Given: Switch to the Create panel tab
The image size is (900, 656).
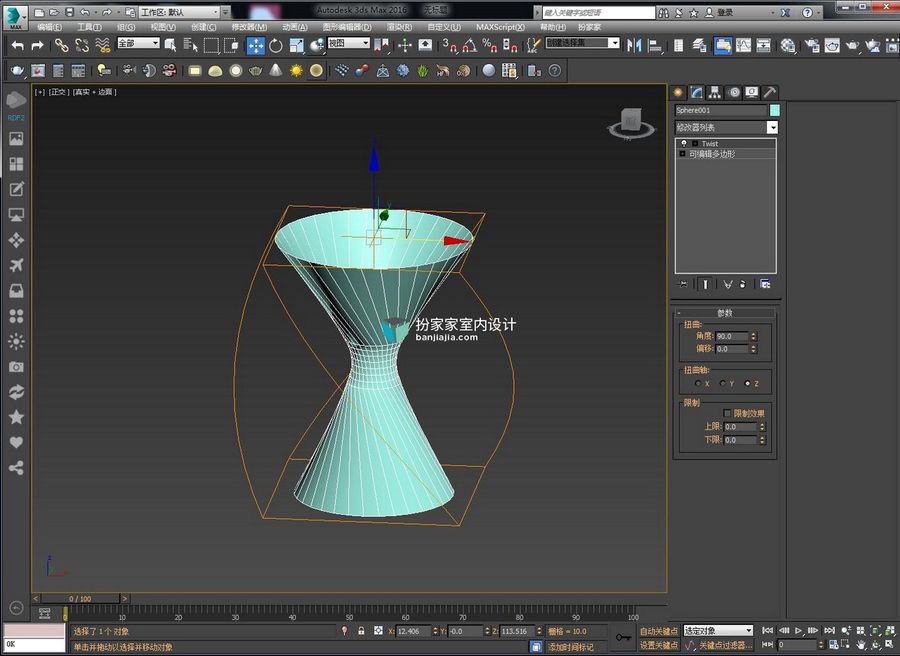Looking at the screenshot, I should click(678, 92).
